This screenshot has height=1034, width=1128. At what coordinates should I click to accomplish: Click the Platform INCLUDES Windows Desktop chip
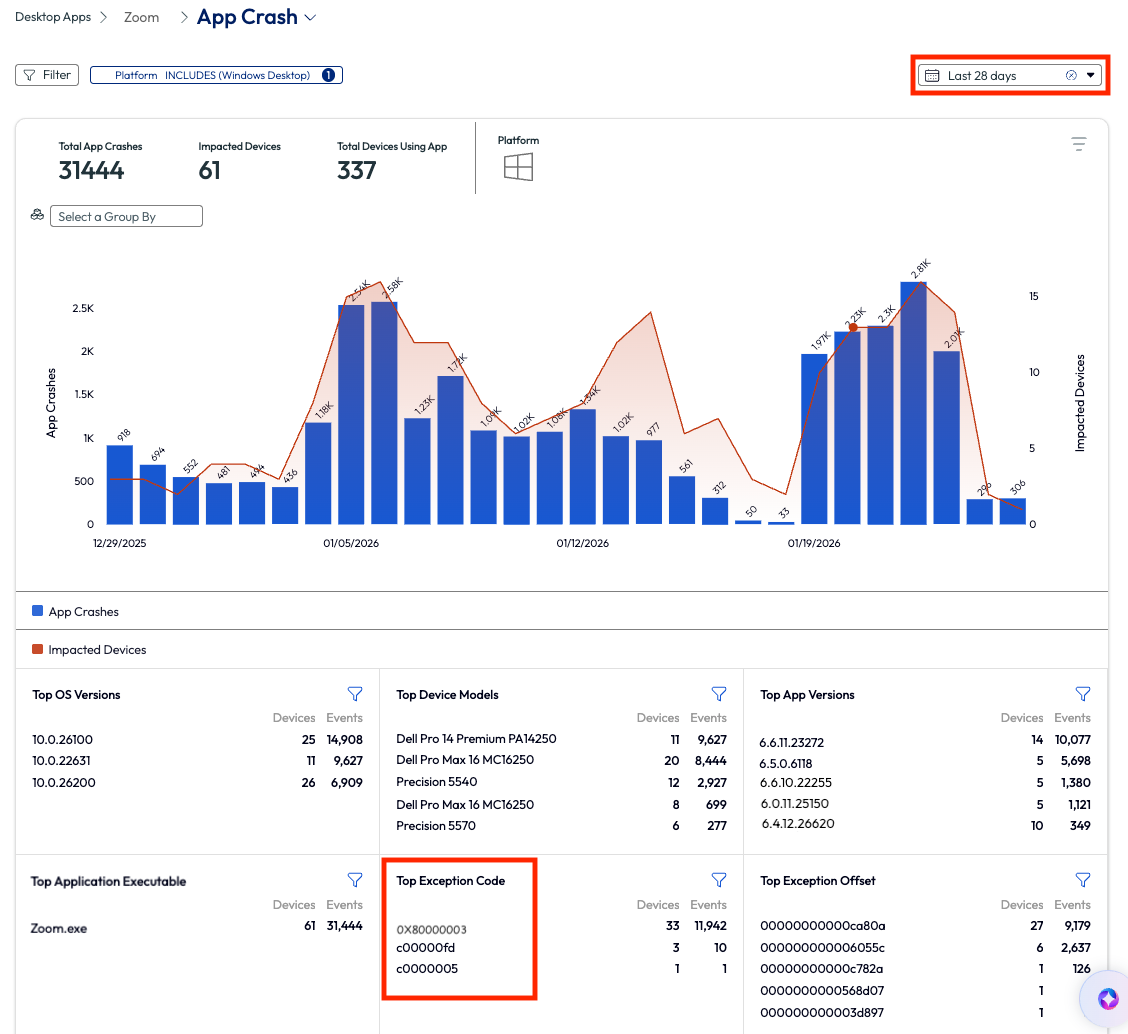pyautogui.click(x=216, y=74)
